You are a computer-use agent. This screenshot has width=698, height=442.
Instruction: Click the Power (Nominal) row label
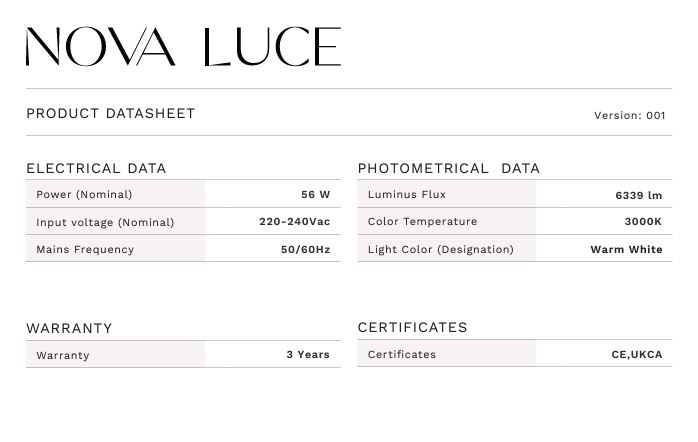(x=84, y=195)
